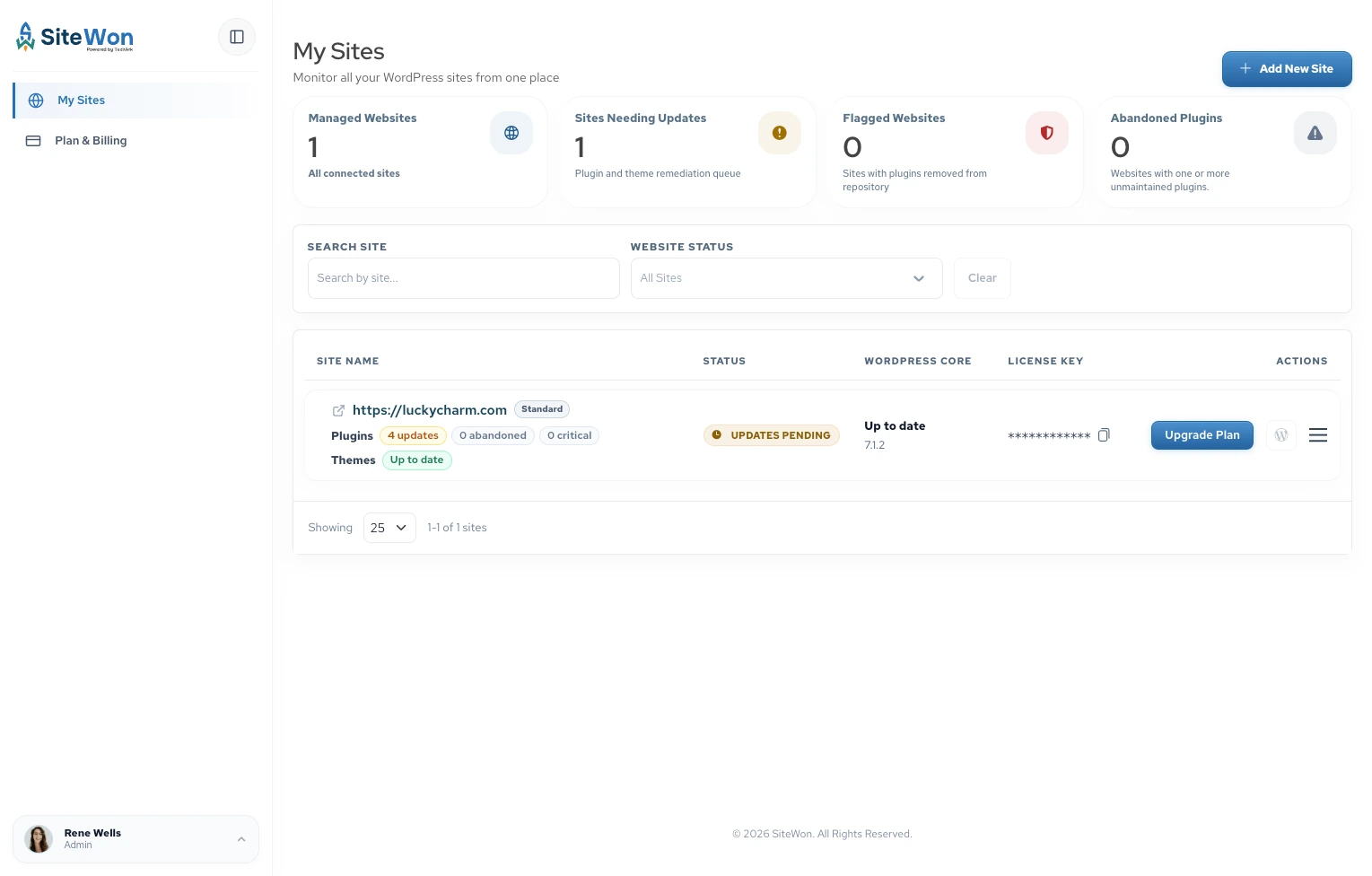The width and height of the screenshot is (1372, 876).
Task: Expand the Rene Wells user menu chevron
Action: click(241, 839)
